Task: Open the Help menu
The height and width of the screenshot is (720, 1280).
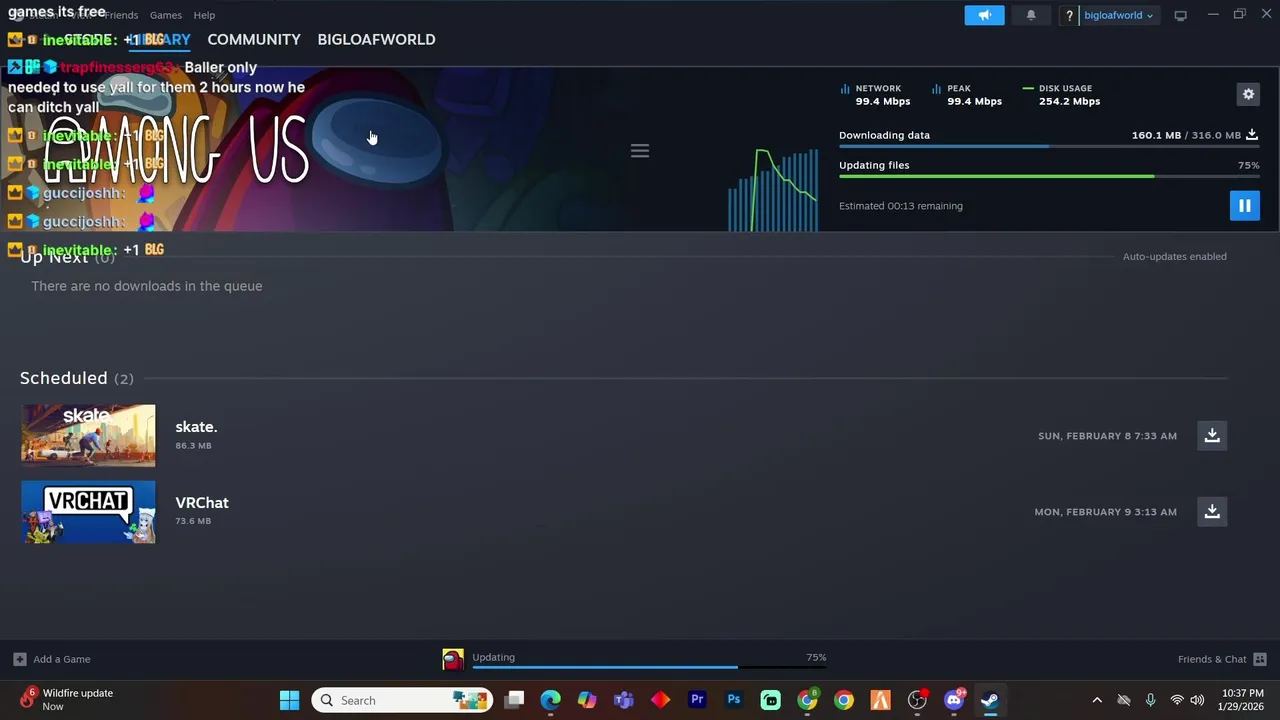Action: [204, 15]
